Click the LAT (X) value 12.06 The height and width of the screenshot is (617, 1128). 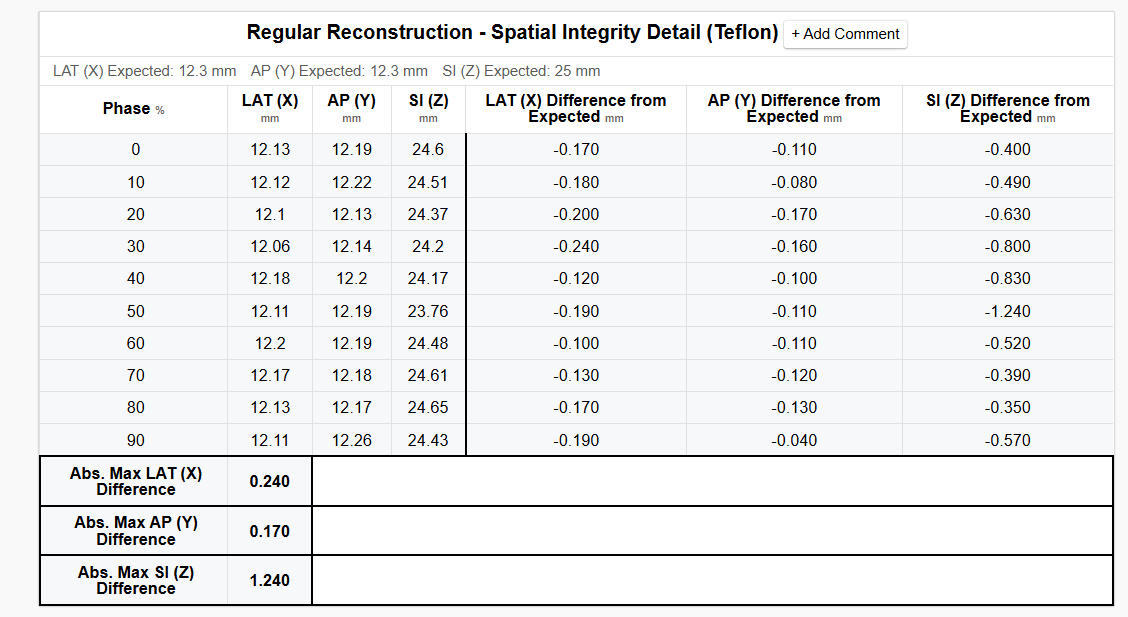pos(270,247)
